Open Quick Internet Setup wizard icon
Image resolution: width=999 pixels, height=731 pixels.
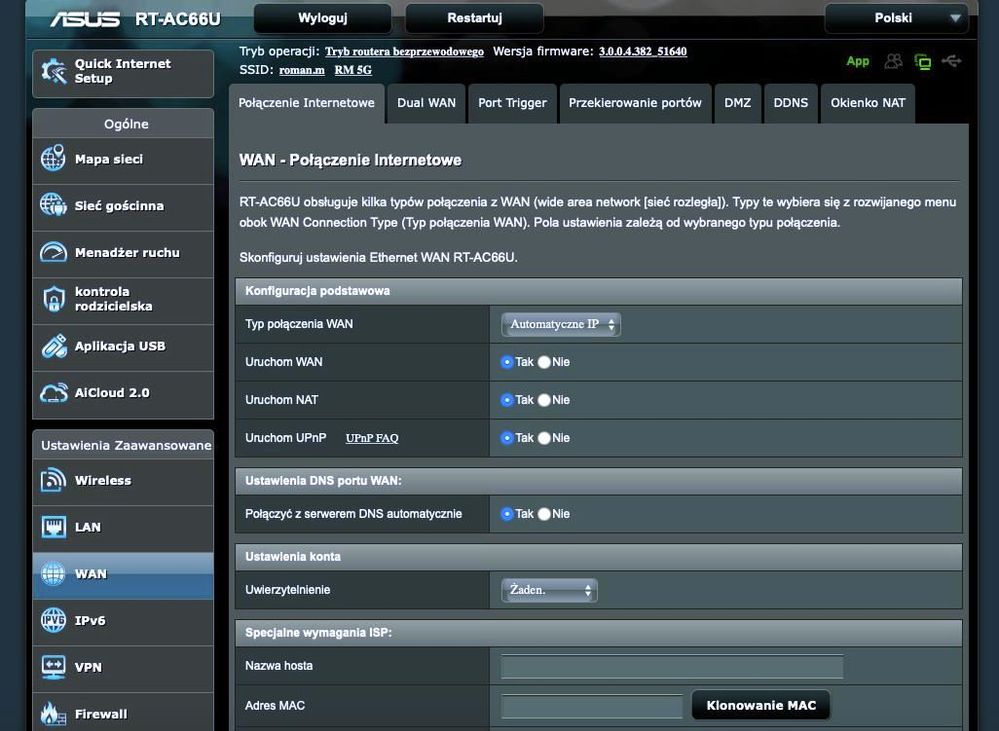[x=54, y=71]
